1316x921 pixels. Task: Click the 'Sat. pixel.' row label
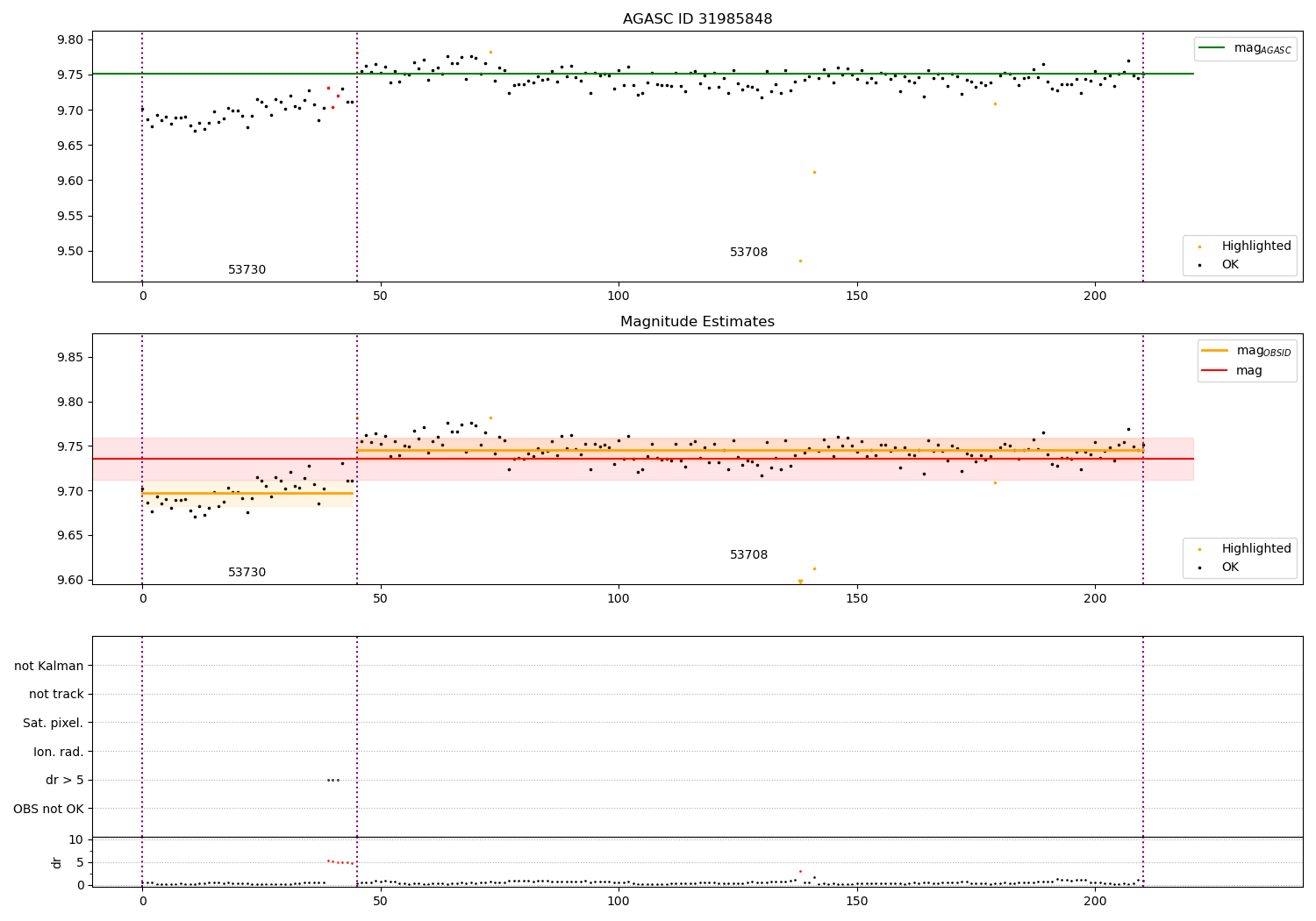pos(54,723)
